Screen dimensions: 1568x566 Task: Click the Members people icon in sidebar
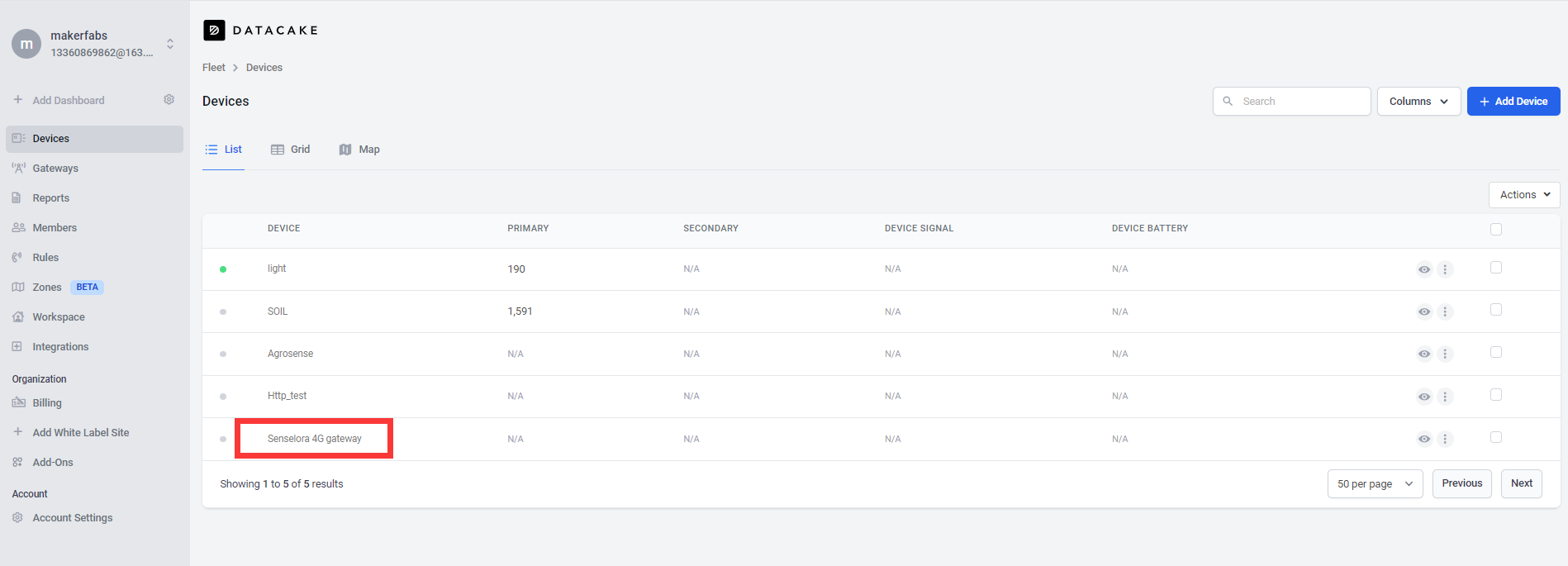pyautogui.click(x=18, y=227)
